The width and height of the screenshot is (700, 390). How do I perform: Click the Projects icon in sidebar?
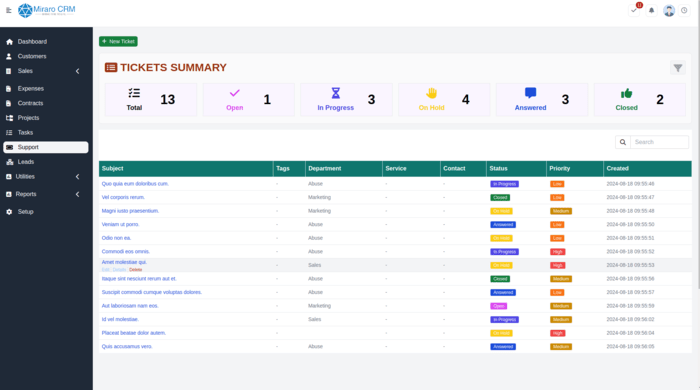pos(9,118)
